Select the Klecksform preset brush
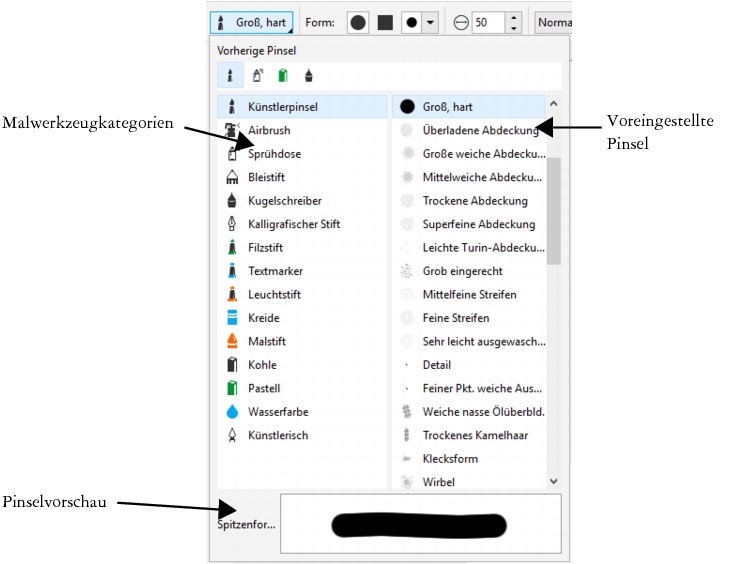Image resolution: width=731 pixels, height=564 pixels. (x=450, y=459)
